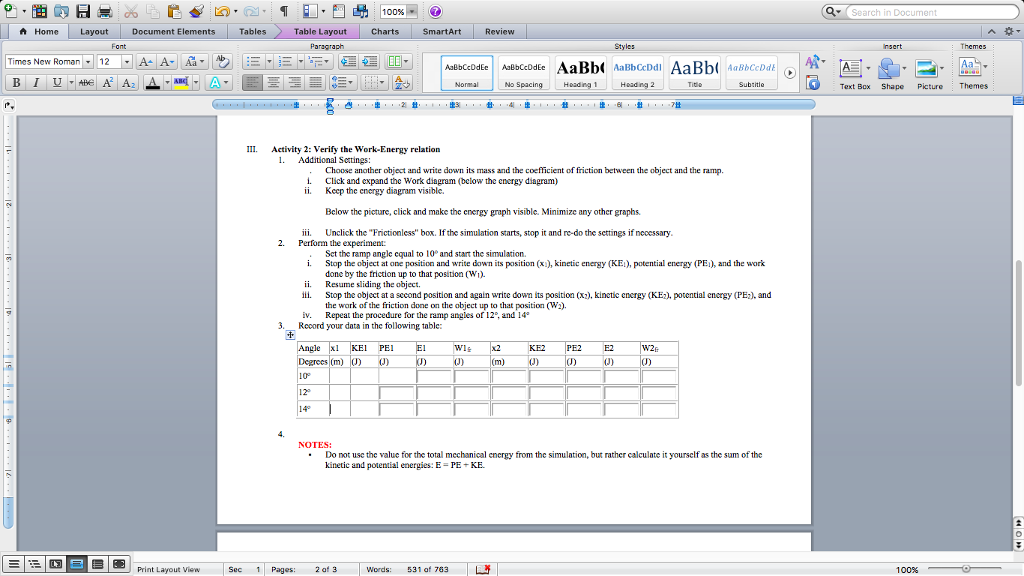
Task: Toggle Underline formatting
Action: [x=57, y=82]
